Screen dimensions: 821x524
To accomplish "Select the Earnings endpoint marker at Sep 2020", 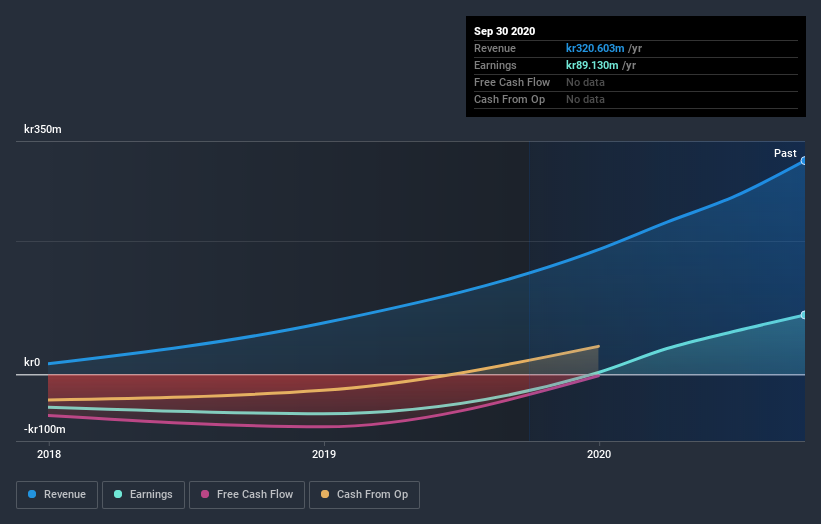I will coord(803,315).
